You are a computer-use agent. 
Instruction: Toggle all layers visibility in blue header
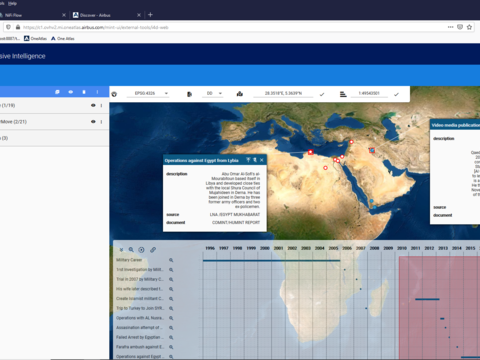point(71,92)
